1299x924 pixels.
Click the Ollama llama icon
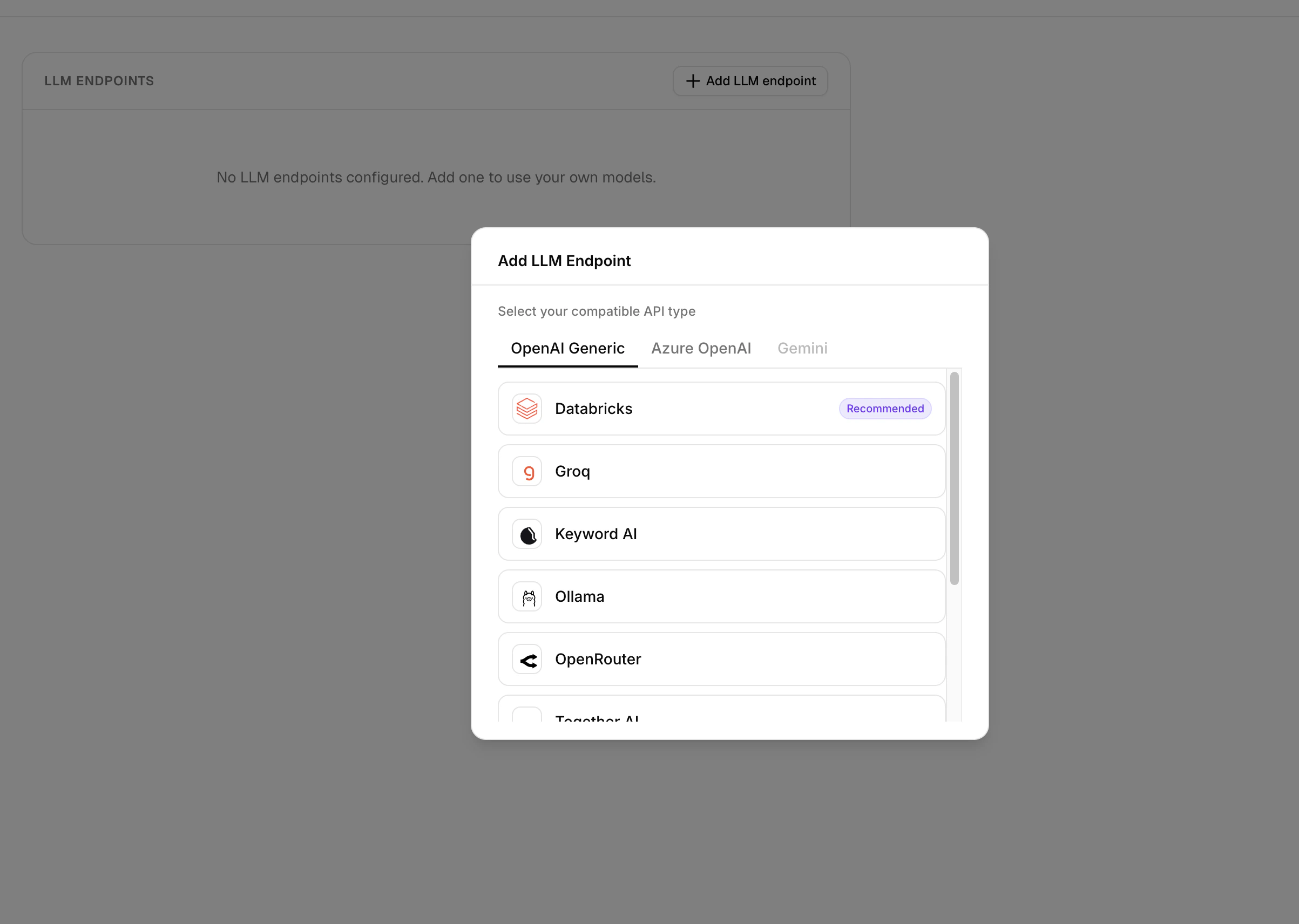(526, 596)
